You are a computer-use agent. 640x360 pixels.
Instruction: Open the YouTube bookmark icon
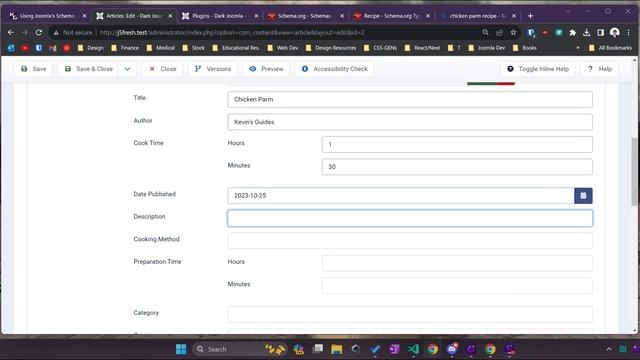[x=25, y=48]
